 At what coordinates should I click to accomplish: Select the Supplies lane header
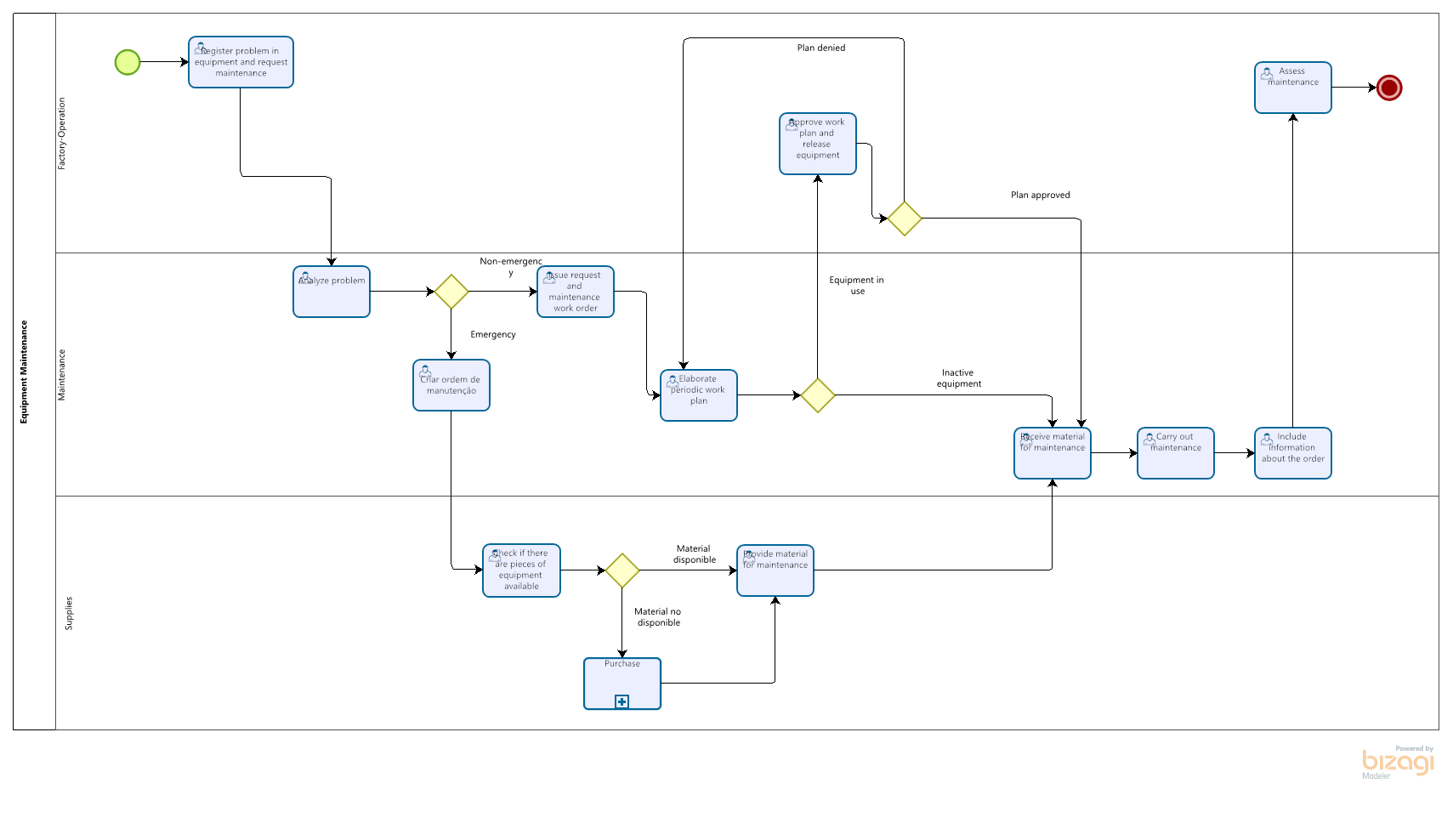point(69,613)
